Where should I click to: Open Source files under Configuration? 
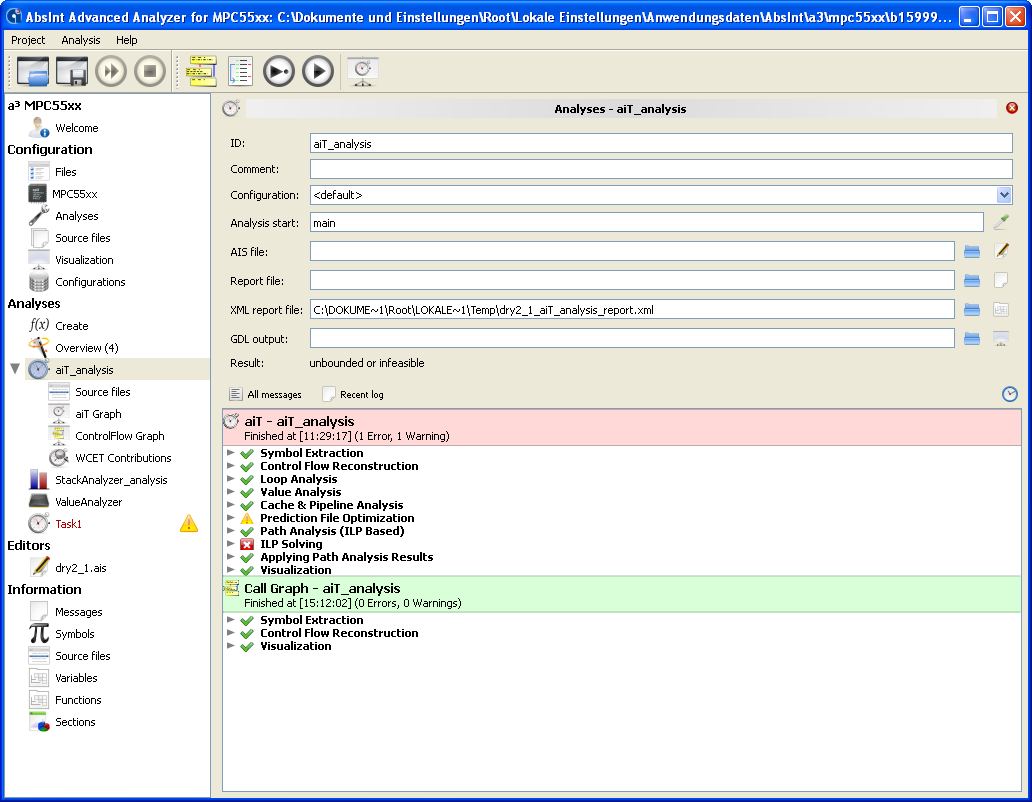point(82,238)
